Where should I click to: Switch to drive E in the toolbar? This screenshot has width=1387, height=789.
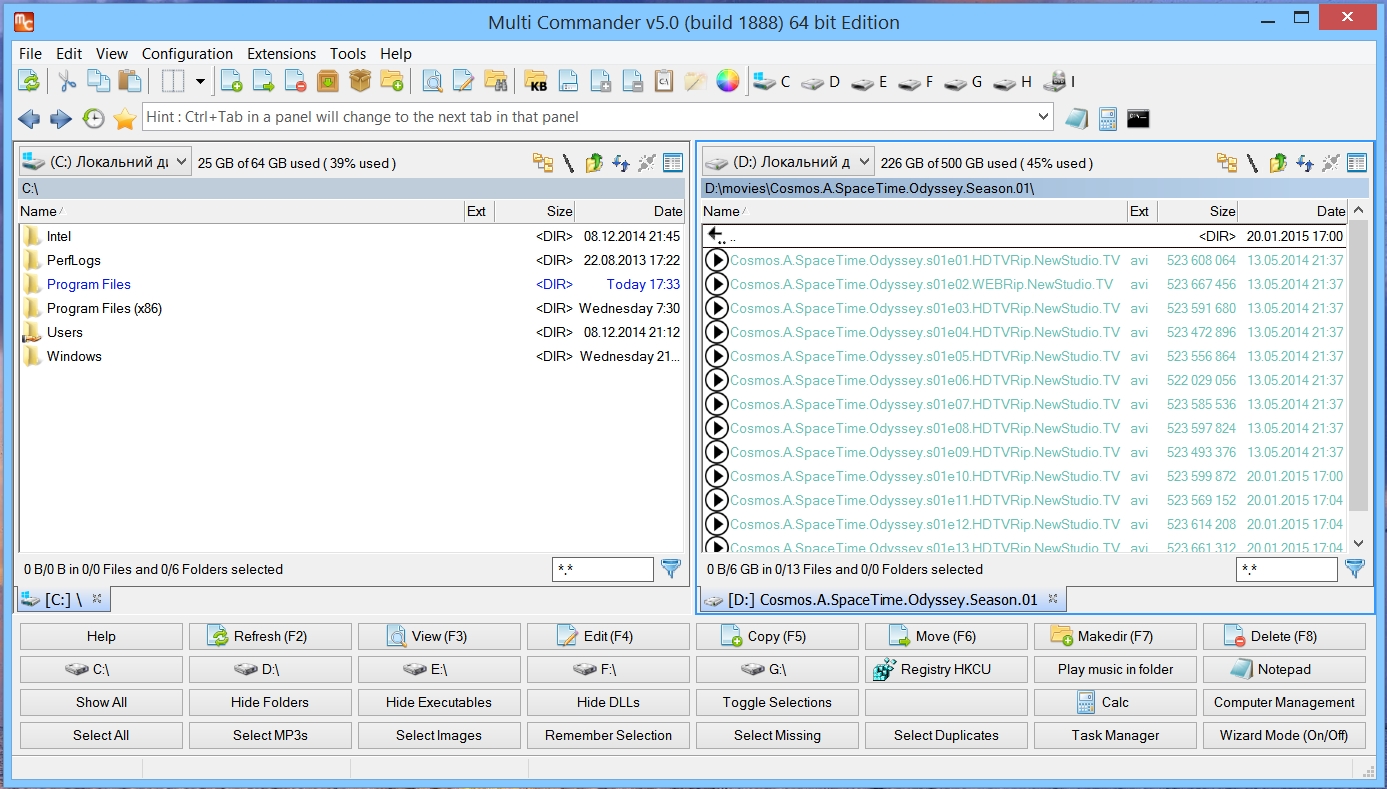[869, 82]
